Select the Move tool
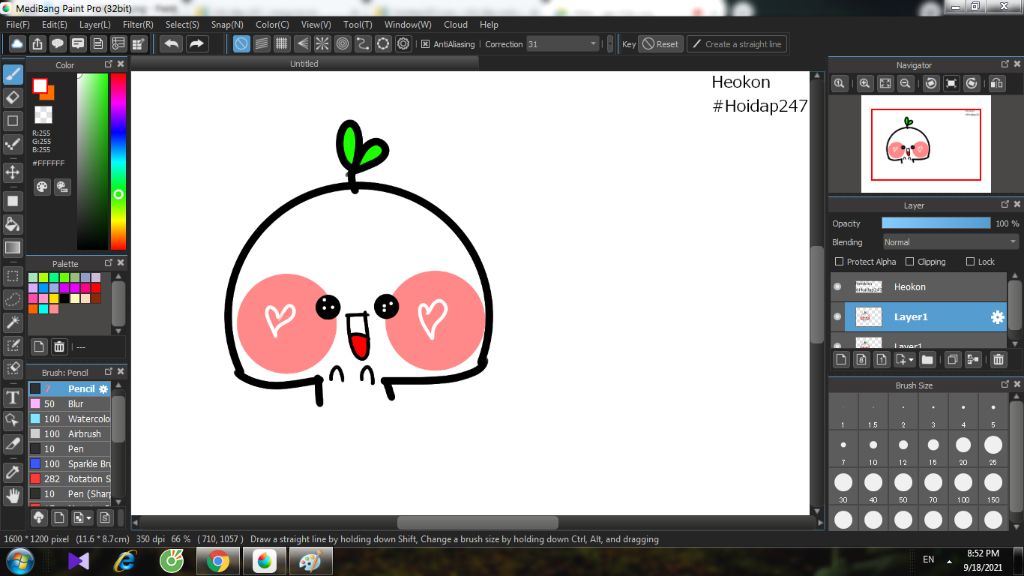Screen dimensions: 1024x576 pos(12,172)
